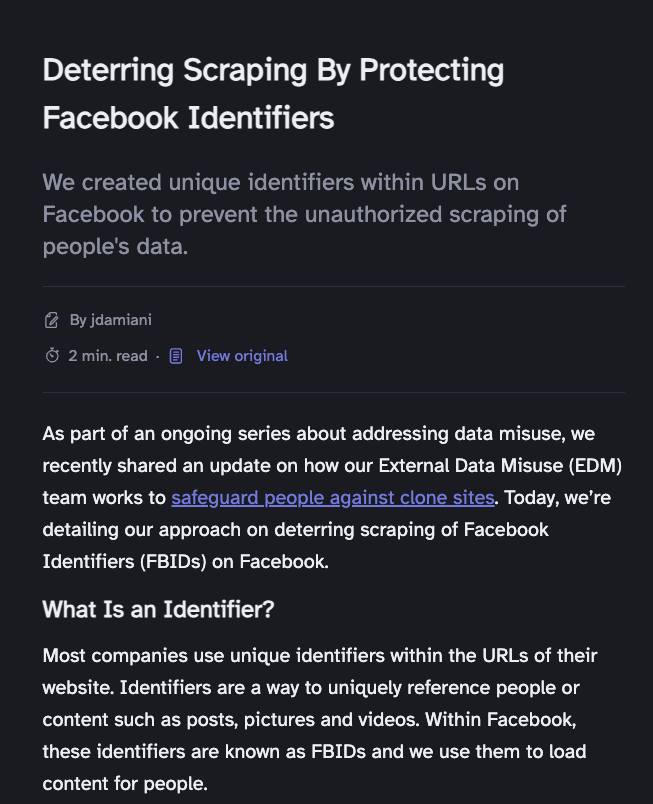Select the author name jdamiani
The height and width of the screenshot is (804, 653).
coord(121,320)
